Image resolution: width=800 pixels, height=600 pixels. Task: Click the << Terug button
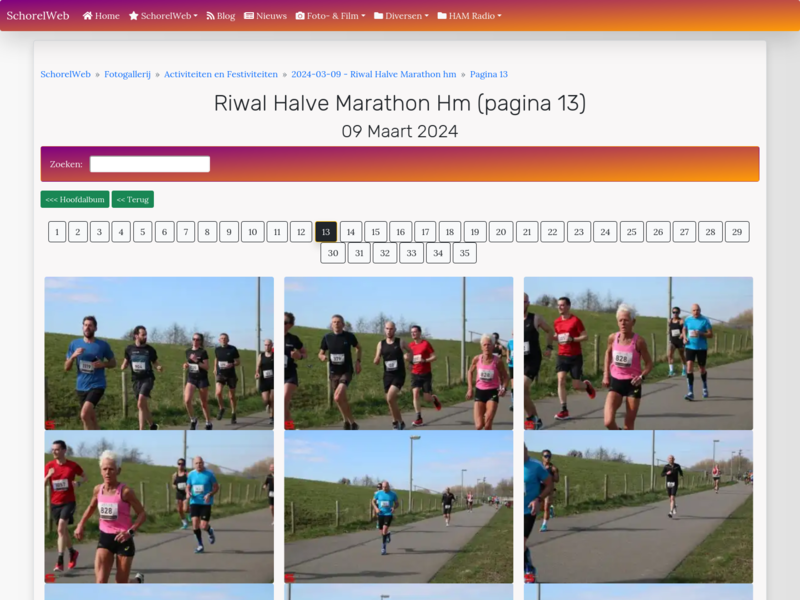[x=133, y=199]
